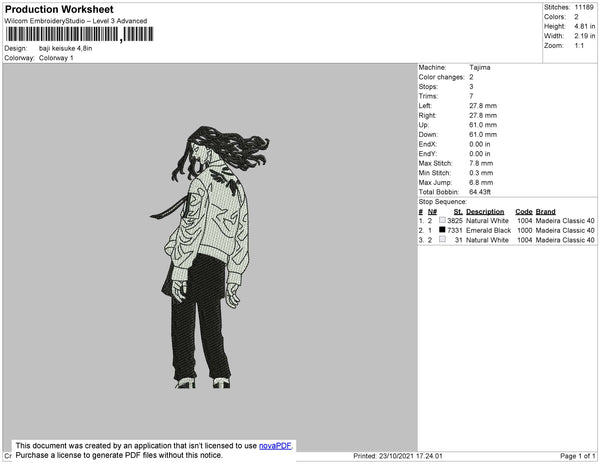Select the Width value 2.19 in
This screenshot has height=464, width=600.
point(584,36)
